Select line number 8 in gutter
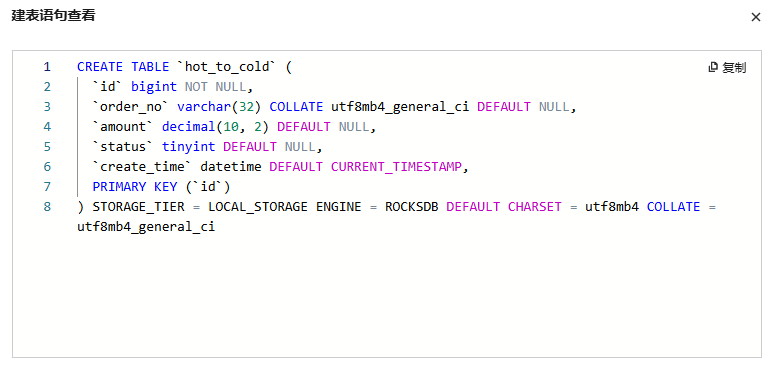Viewport: 774px width, 375px height. tap(47, 207)
